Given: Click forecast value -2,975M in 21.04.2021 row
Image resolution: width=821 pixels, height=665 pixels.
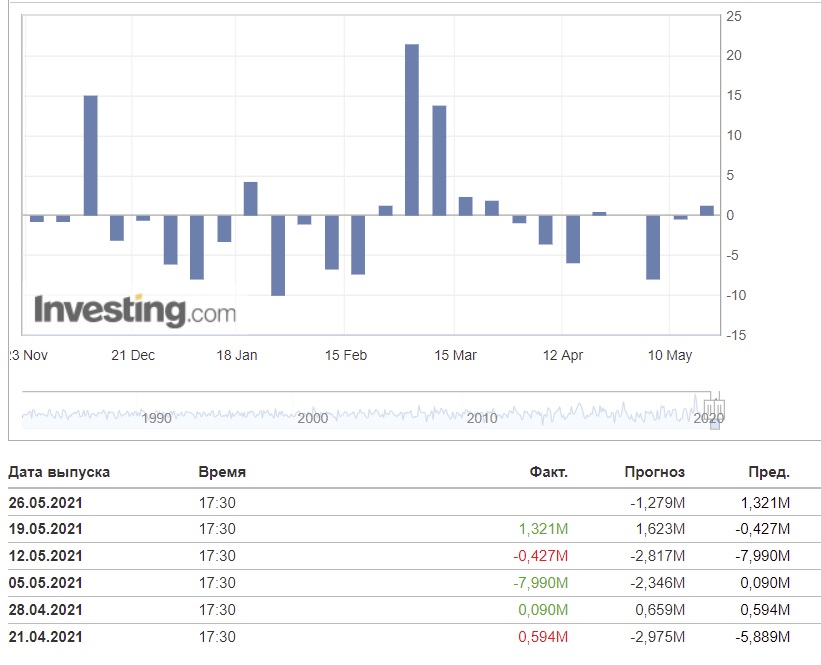Looking at the screenshot, I should [x=658, y=637].
